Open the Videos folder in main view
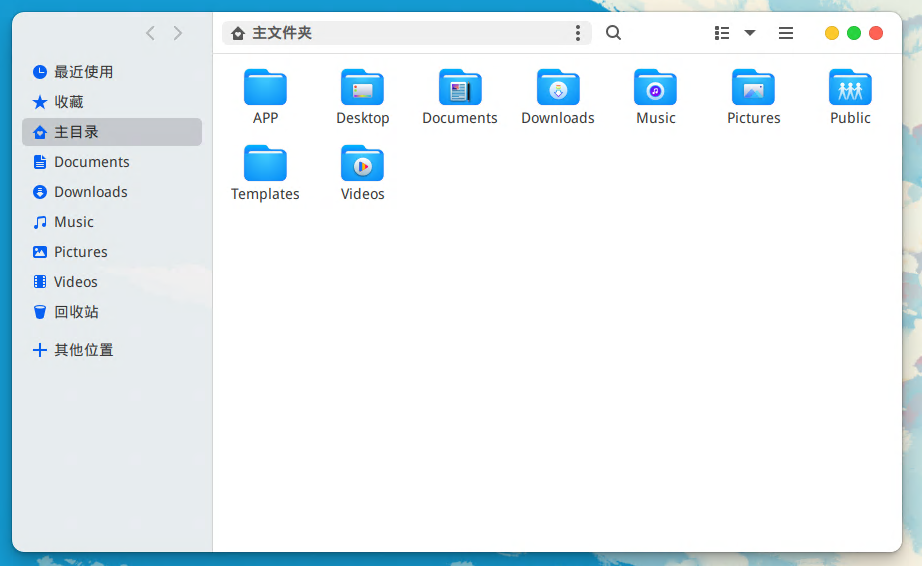This screenshot has height=566, width=922. tap(363, 173)
